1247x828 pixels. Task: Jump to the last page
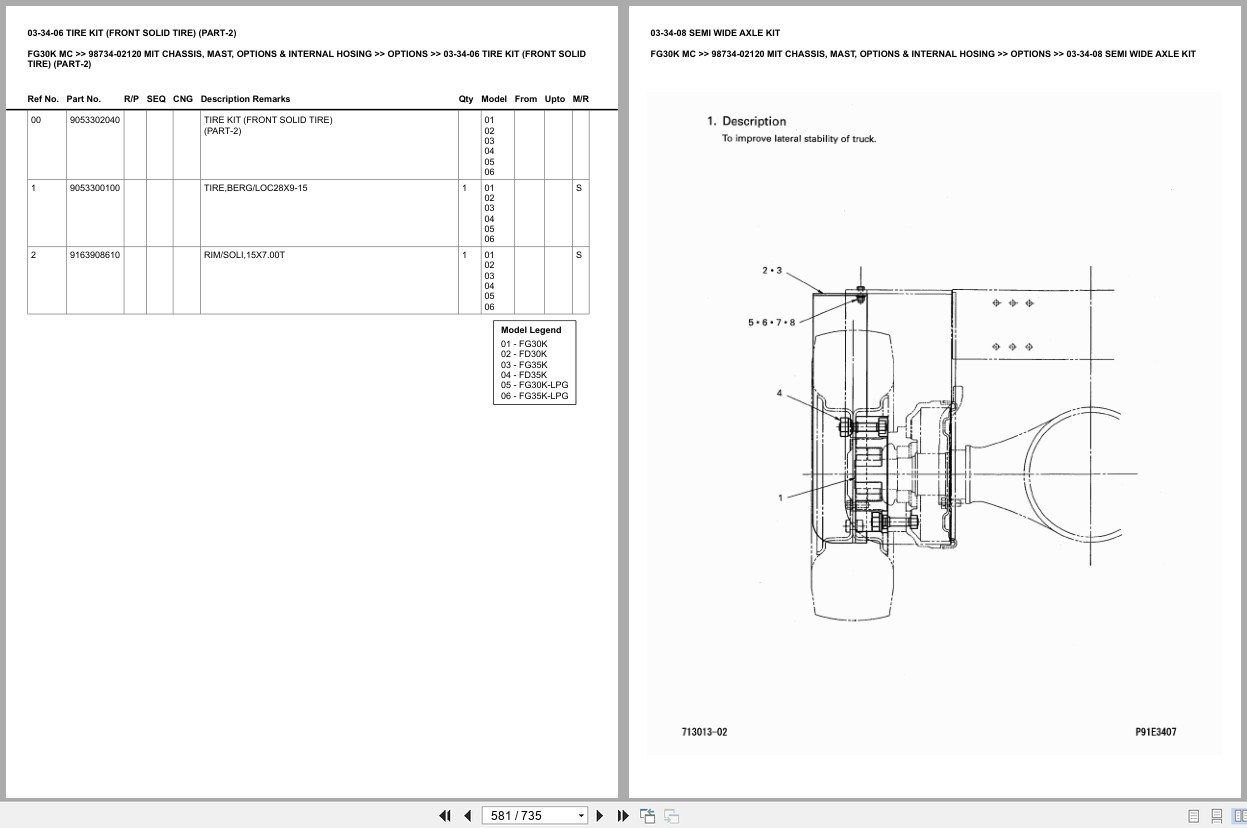coord(623,816)
